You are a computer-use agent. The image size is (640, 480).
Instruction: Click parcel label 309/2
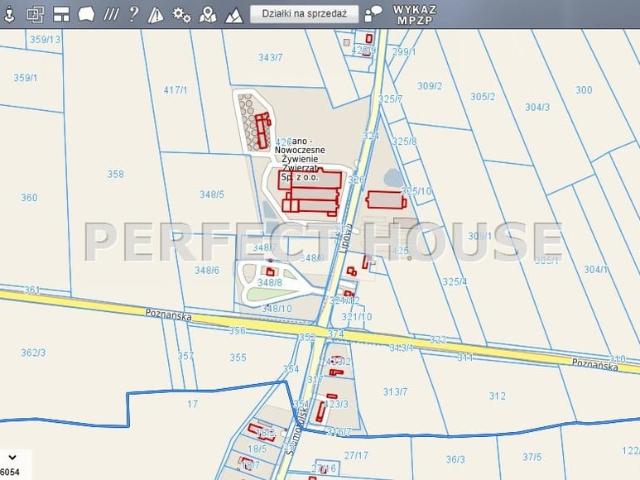pyautogui.click(x=429, y=86)
